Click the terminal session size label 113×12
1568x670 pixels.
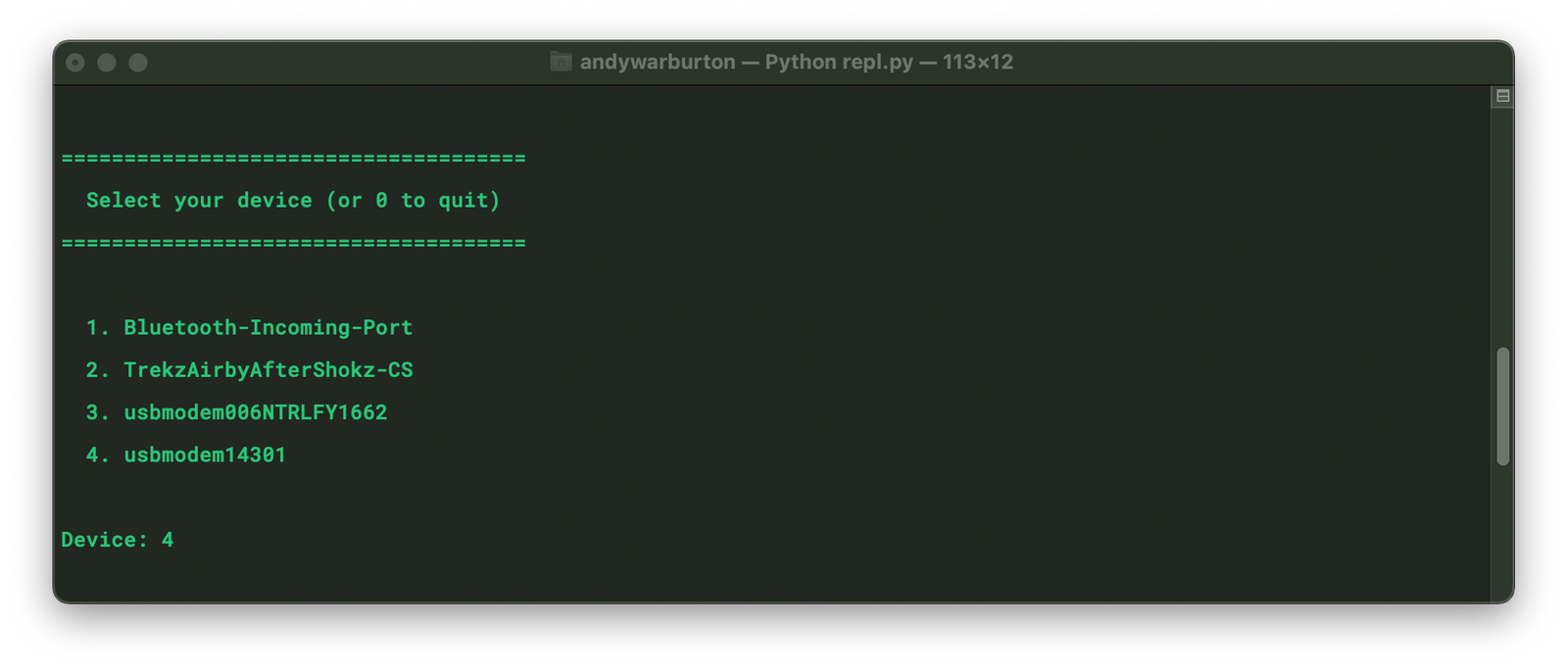[x=976, y=62]
